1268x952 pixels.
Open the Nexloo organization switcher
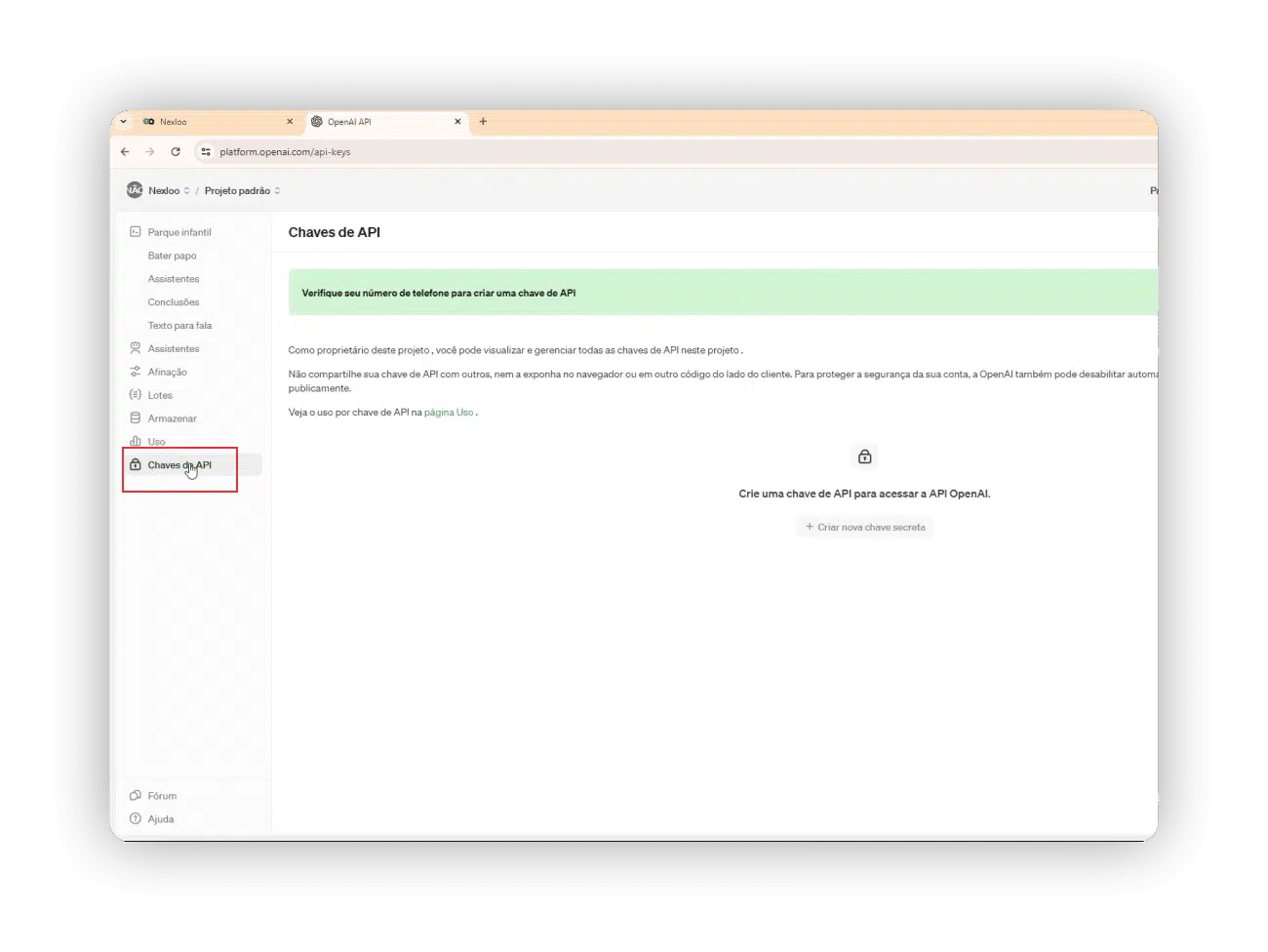click(169, 191)
